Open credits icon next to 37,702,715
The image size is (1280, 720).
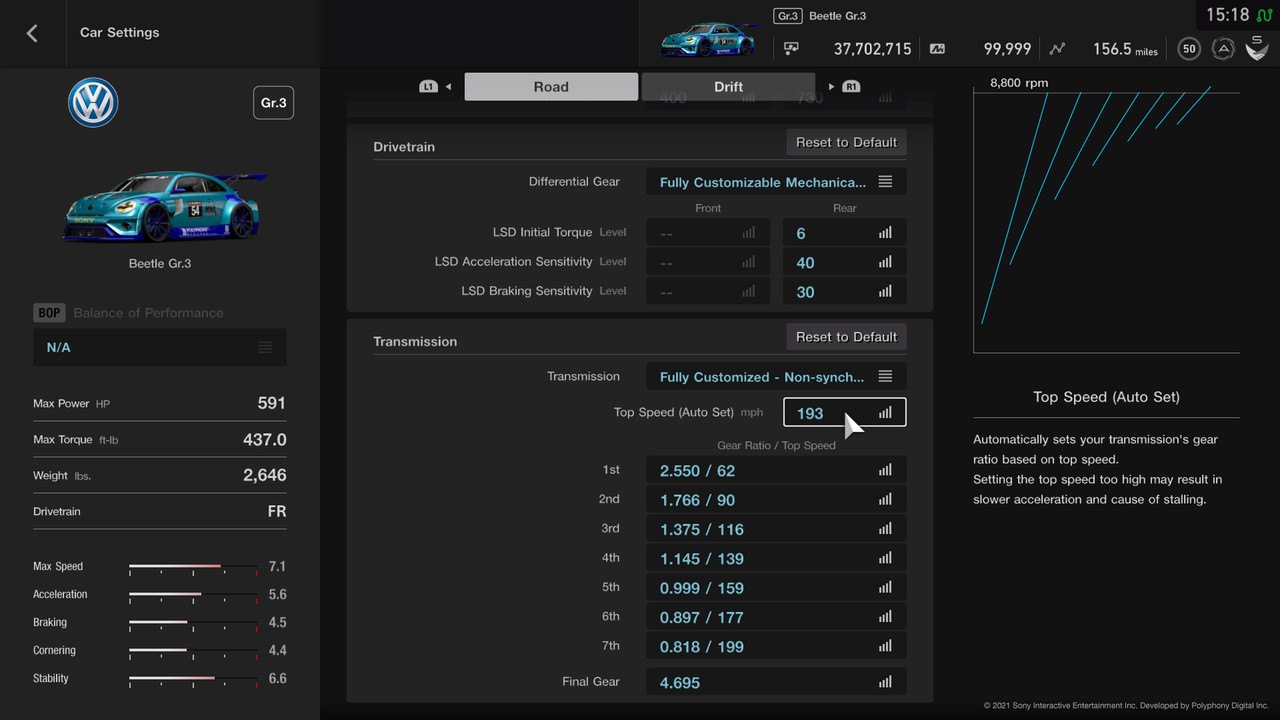pyautogui.click(x=792, y=48)
